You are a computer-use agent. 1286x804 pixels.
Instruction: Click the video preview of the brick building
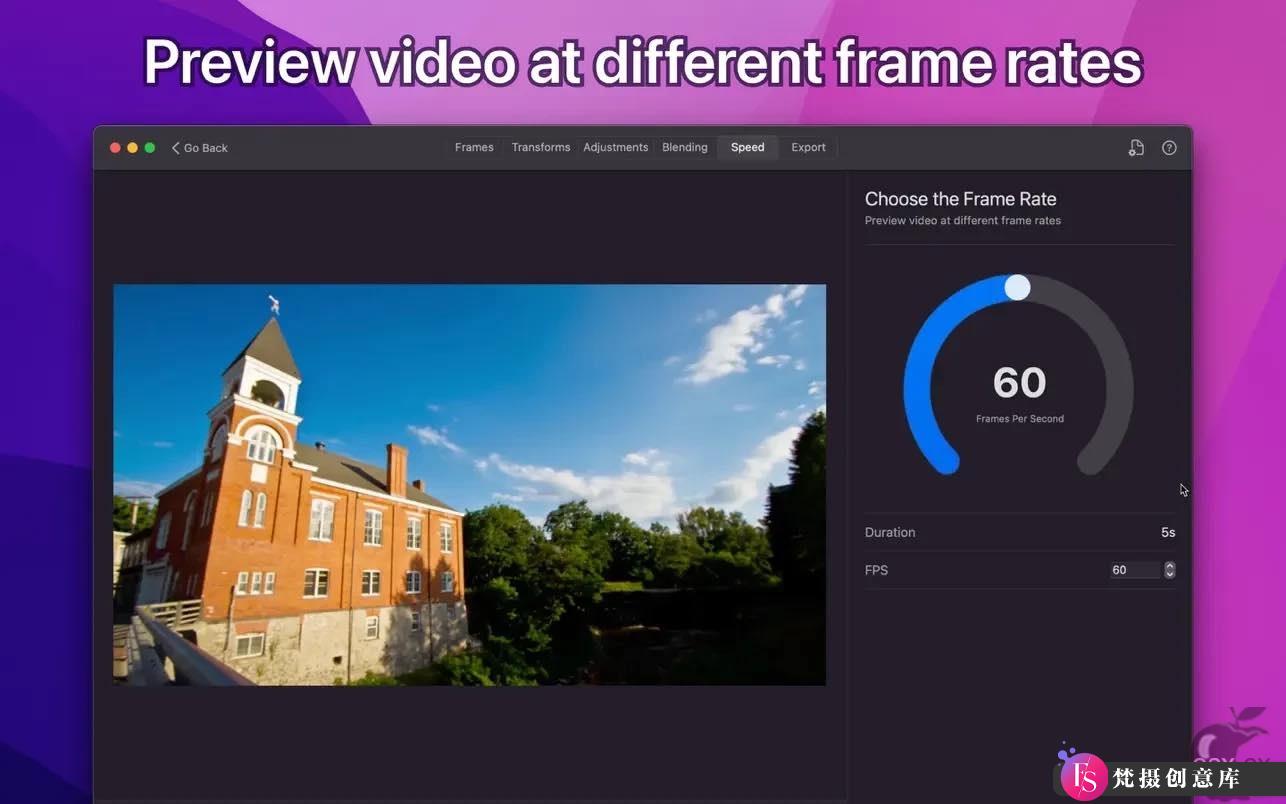[x=469, y=485]
